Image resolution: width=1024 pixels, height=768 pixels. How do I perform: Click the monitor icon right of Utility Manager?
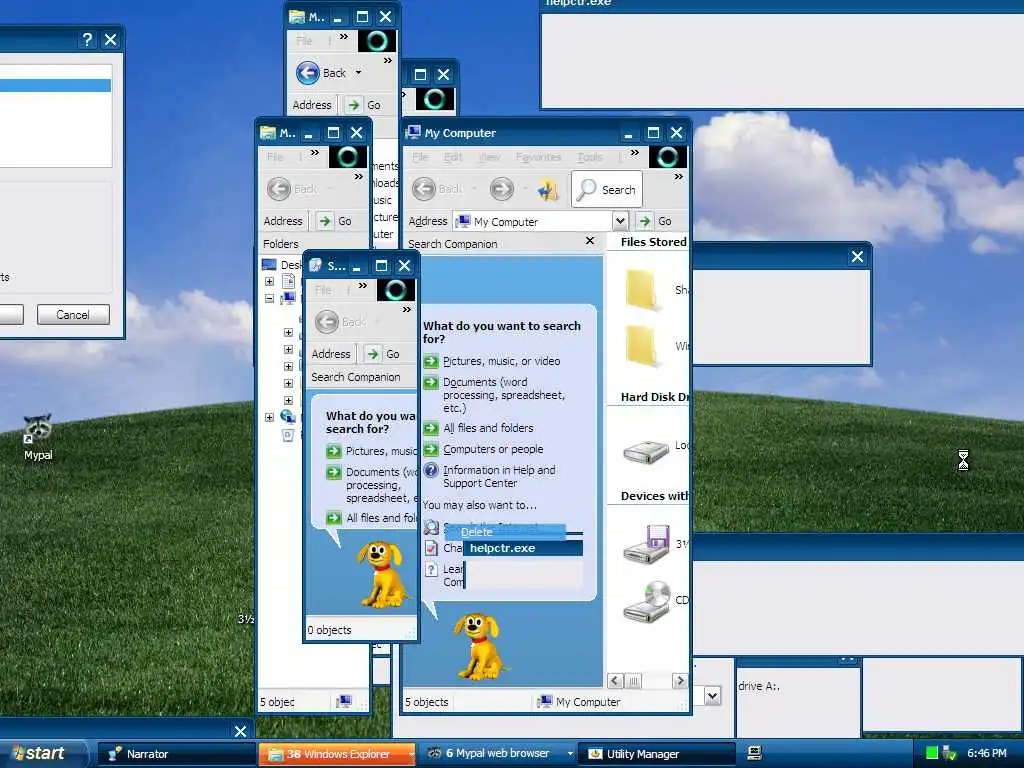[x=754, y=753]
